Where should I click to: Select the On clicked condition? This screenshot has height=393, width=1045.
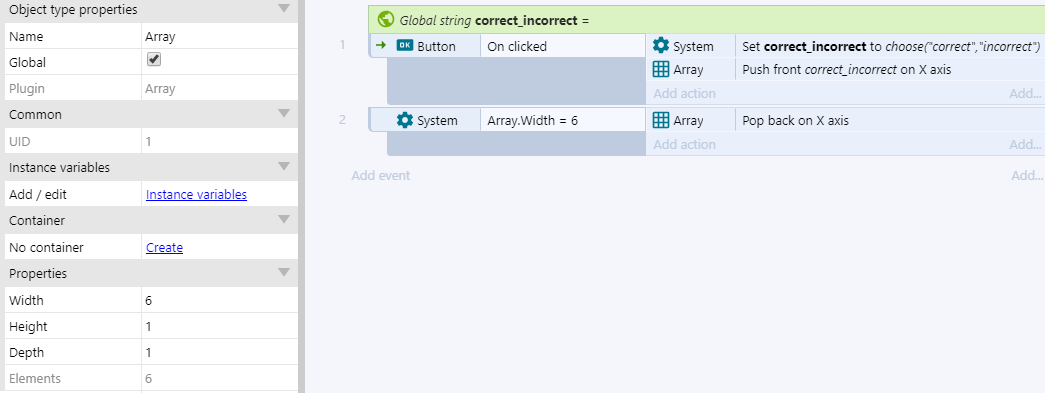[562, 46]
